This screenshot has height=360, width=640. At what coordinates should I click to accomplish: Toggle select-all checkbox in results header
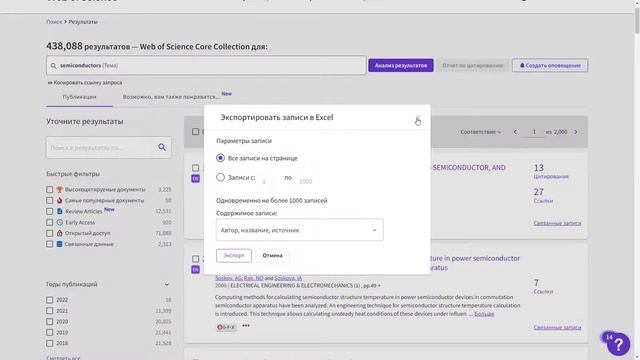196,131
